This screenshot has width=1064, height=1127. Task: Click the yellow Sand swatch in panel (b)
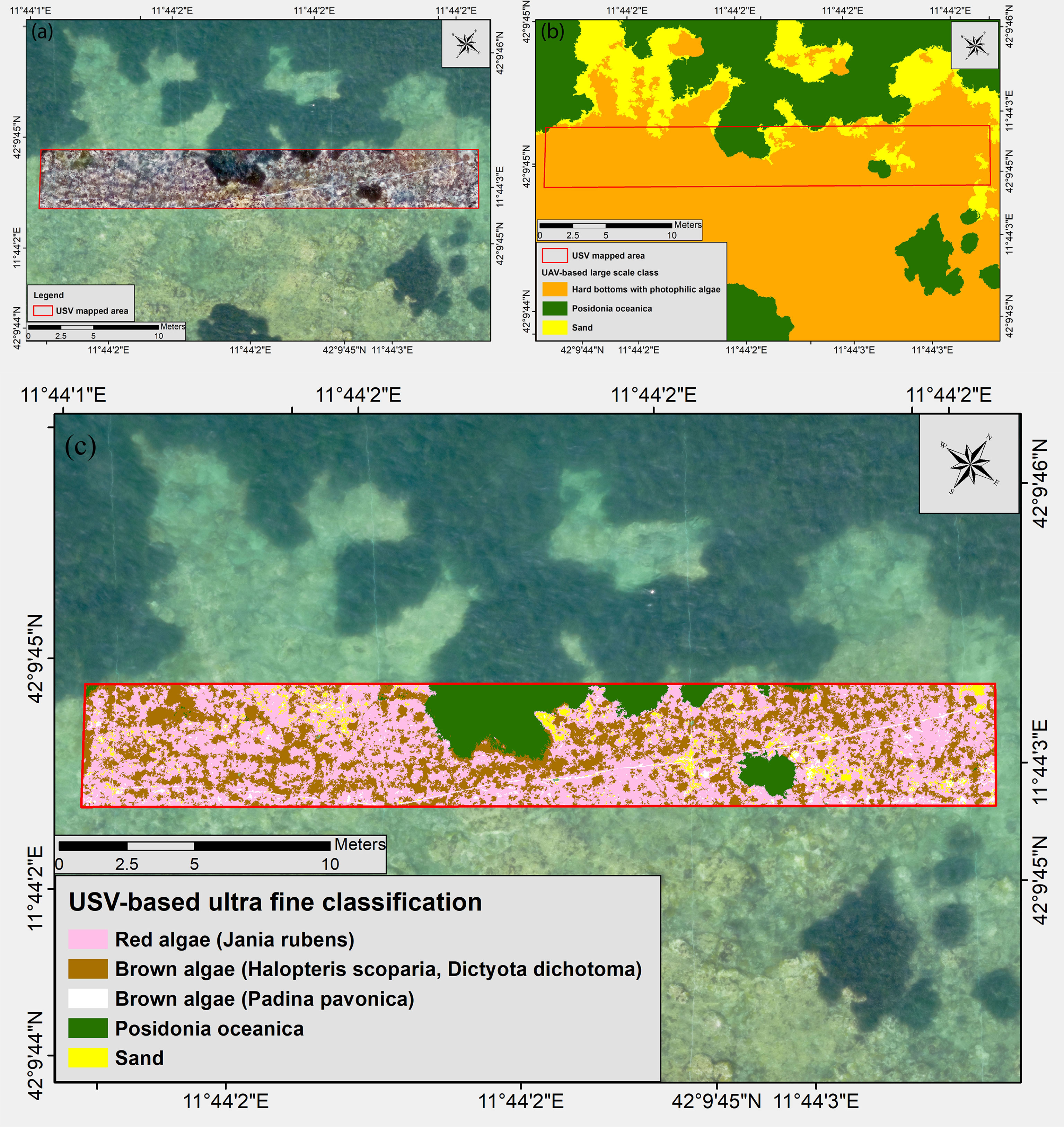[555, 327]
